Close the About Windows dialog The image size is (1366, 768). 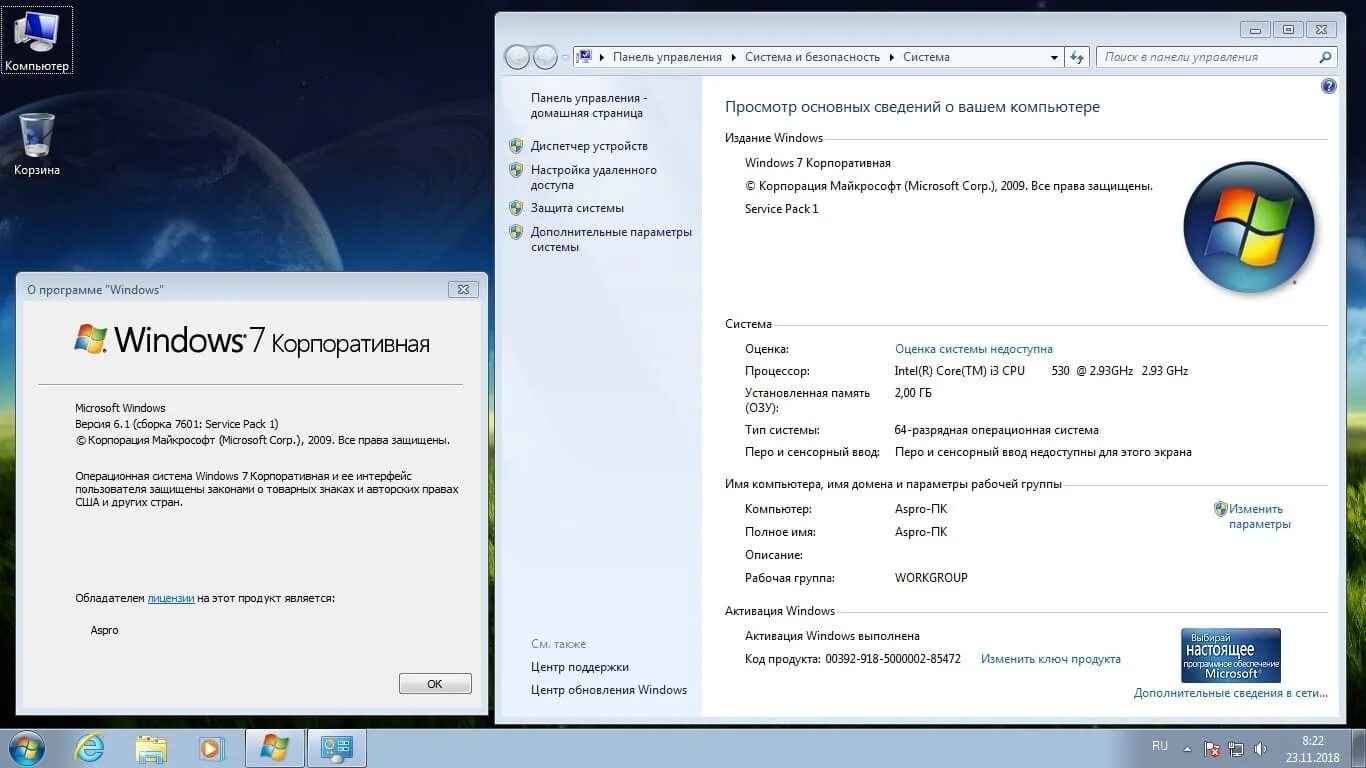(463, 289)
